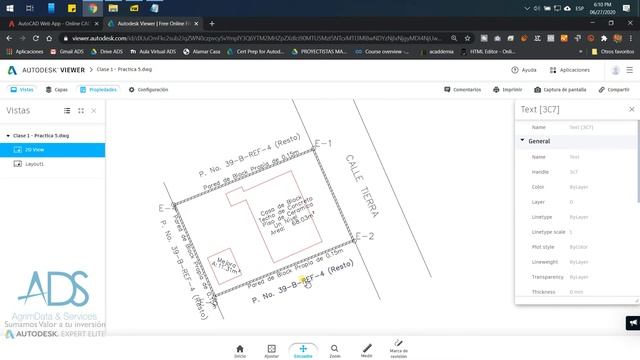
Task: Select the Encuadre pan tool
Action: [303, 351]
